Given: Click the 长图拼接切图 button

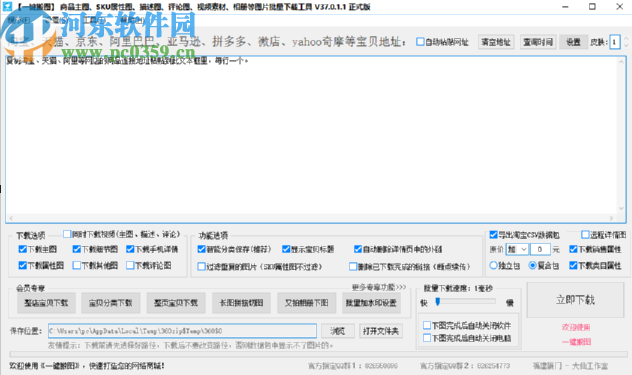Looking at the screenshot, I should [241, 303].
